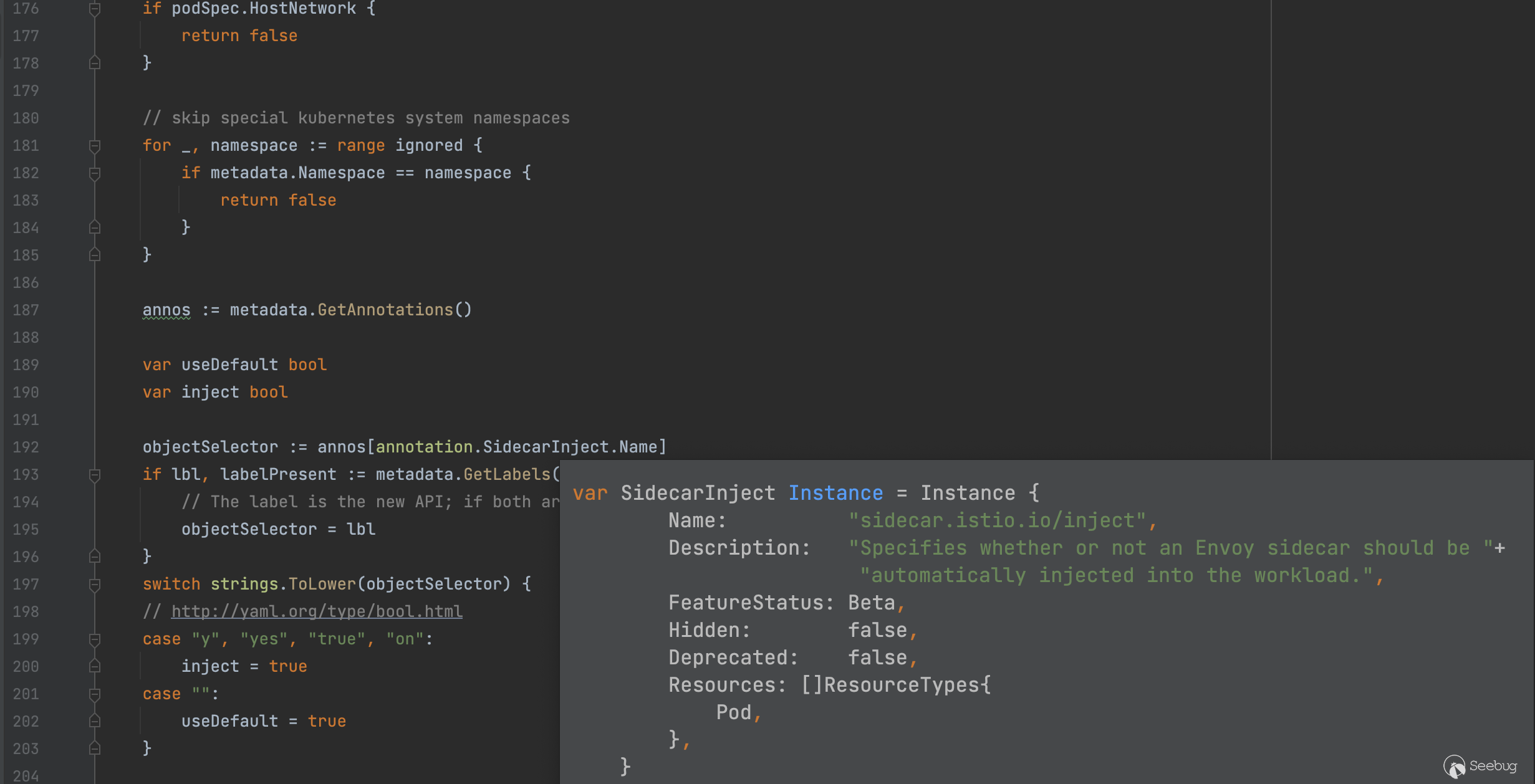Click the Instance type name in the tooltip
1535x784 pixels.
click(x=835, y=492)
